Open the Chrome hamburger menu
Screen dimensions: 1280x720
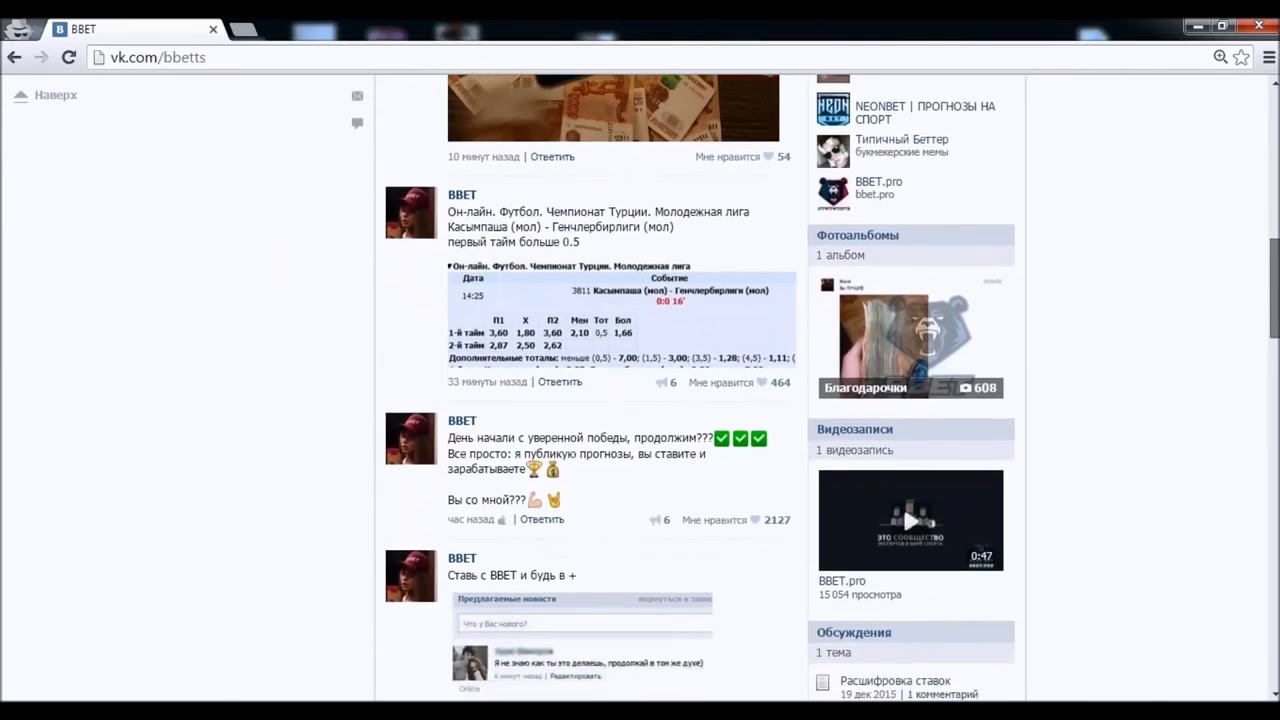(x=1269, y=57)
